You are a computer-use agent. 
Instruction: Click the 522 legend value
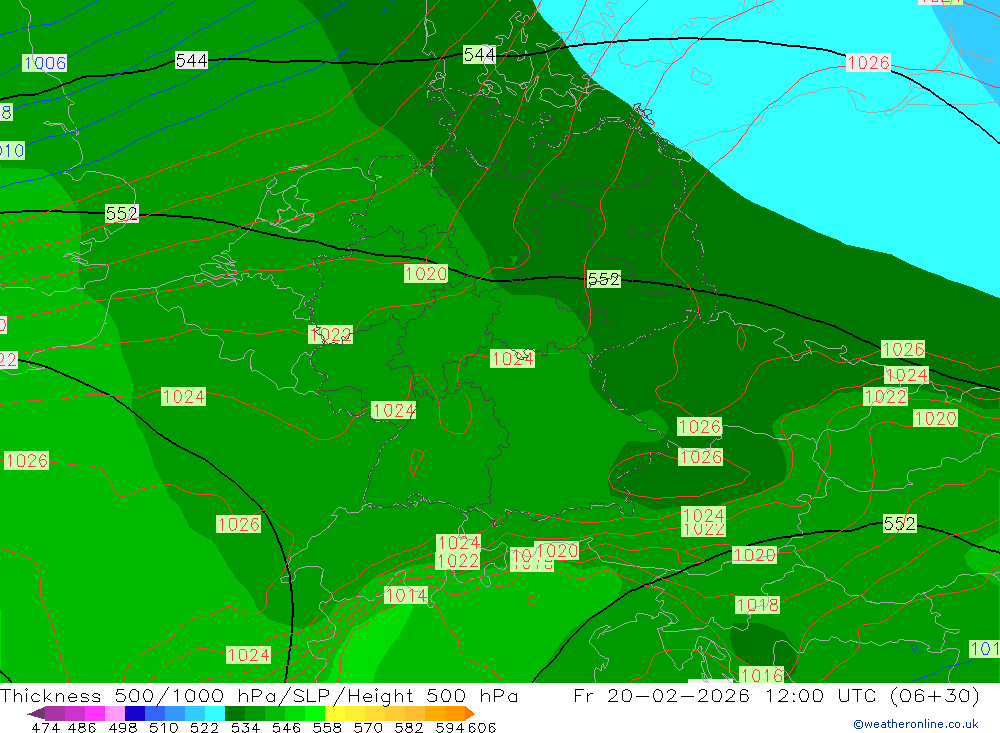click(x=204, y=728)
